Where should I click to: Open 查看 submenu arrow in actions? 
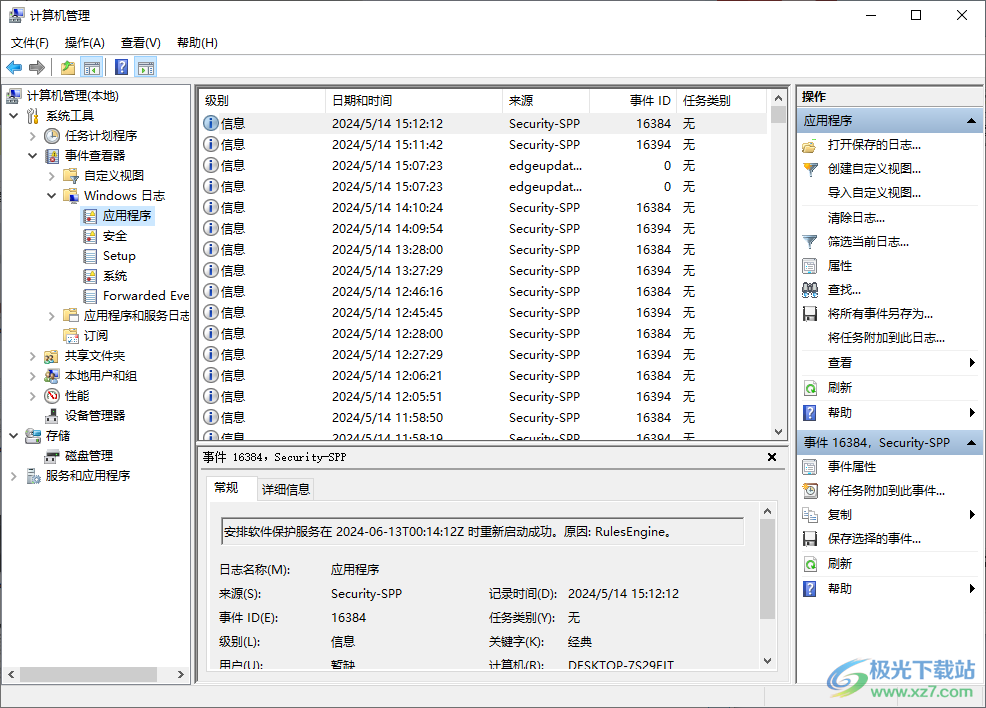[x=972, y=362]
